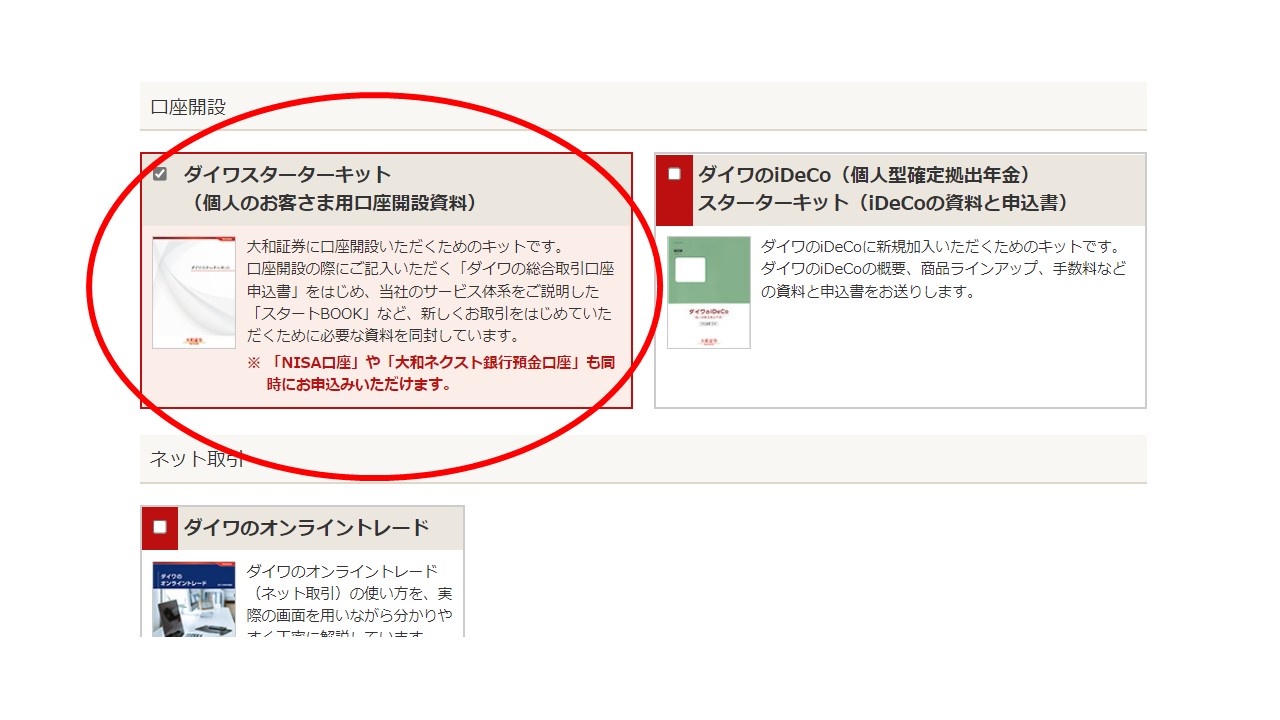Click the green iDeCo brochure thumbnail
Screen dimensions: 1280x720
709,292
